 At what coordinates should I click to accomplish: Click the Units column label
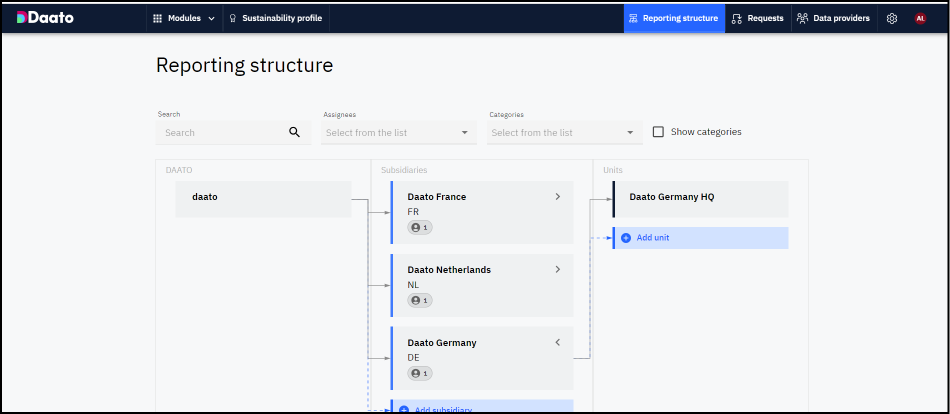pos(613,170)
